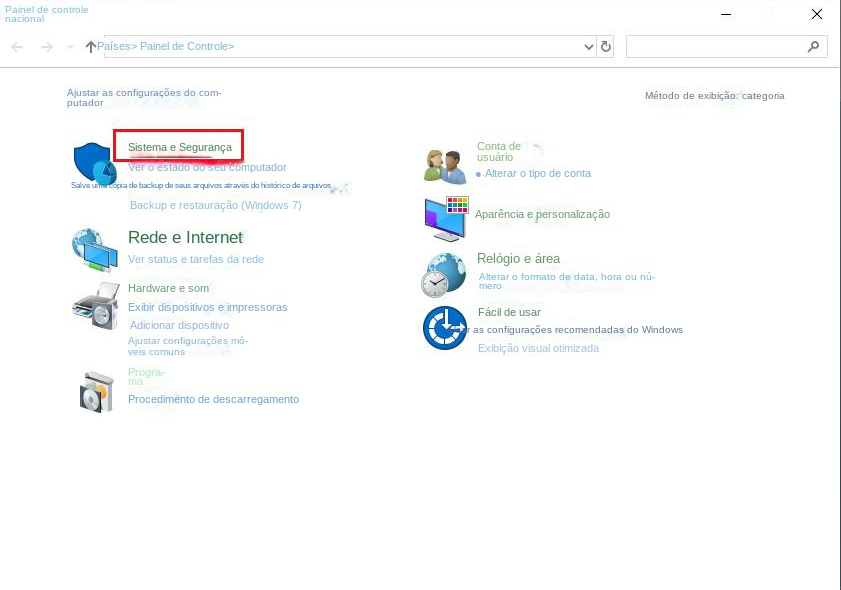The image size is (841, 590).
Task: Change the Método de exibição categoria dropdown
Action: [763, 96]
